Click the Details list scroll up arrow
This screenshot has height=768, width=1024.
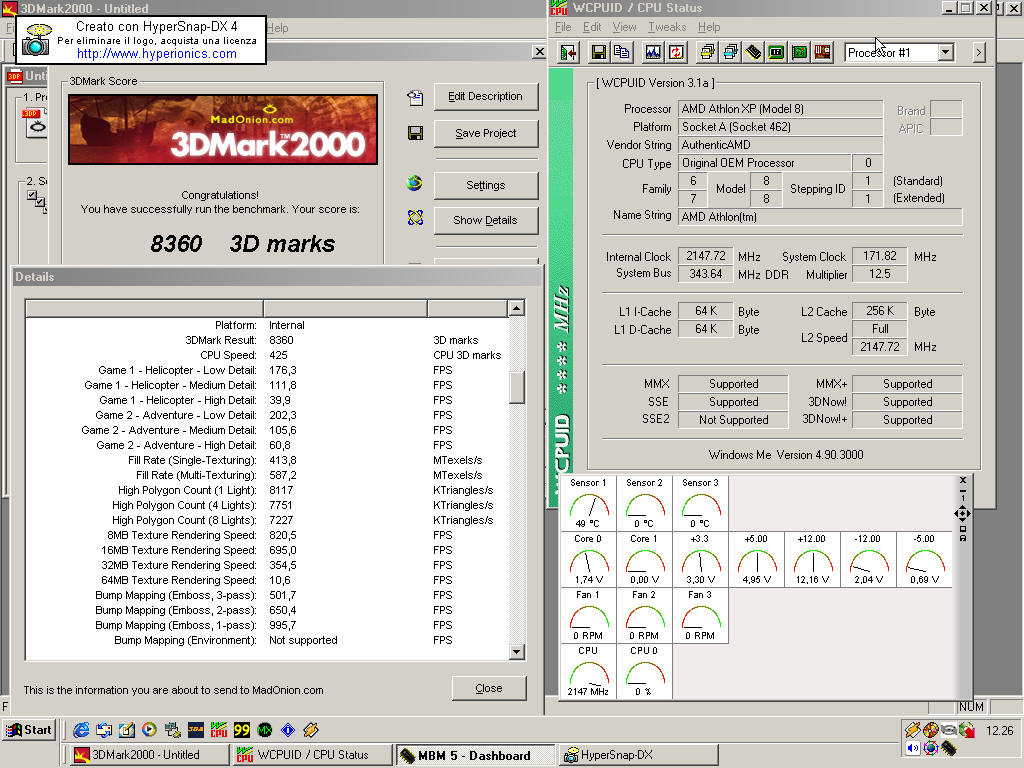tap(517, 308)
